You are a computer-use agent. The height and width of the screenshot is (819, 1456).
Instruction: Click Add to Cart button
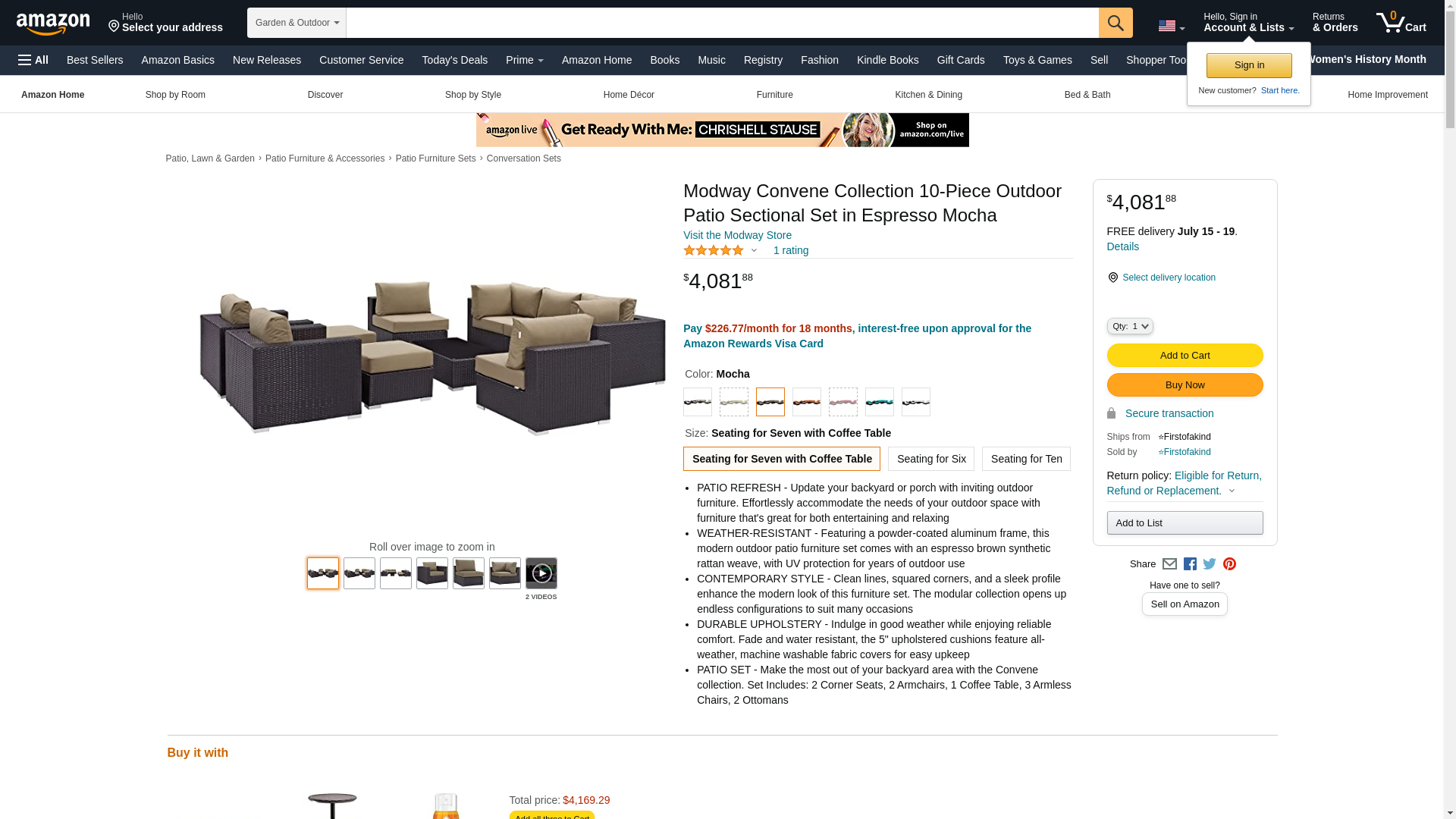1185,355
